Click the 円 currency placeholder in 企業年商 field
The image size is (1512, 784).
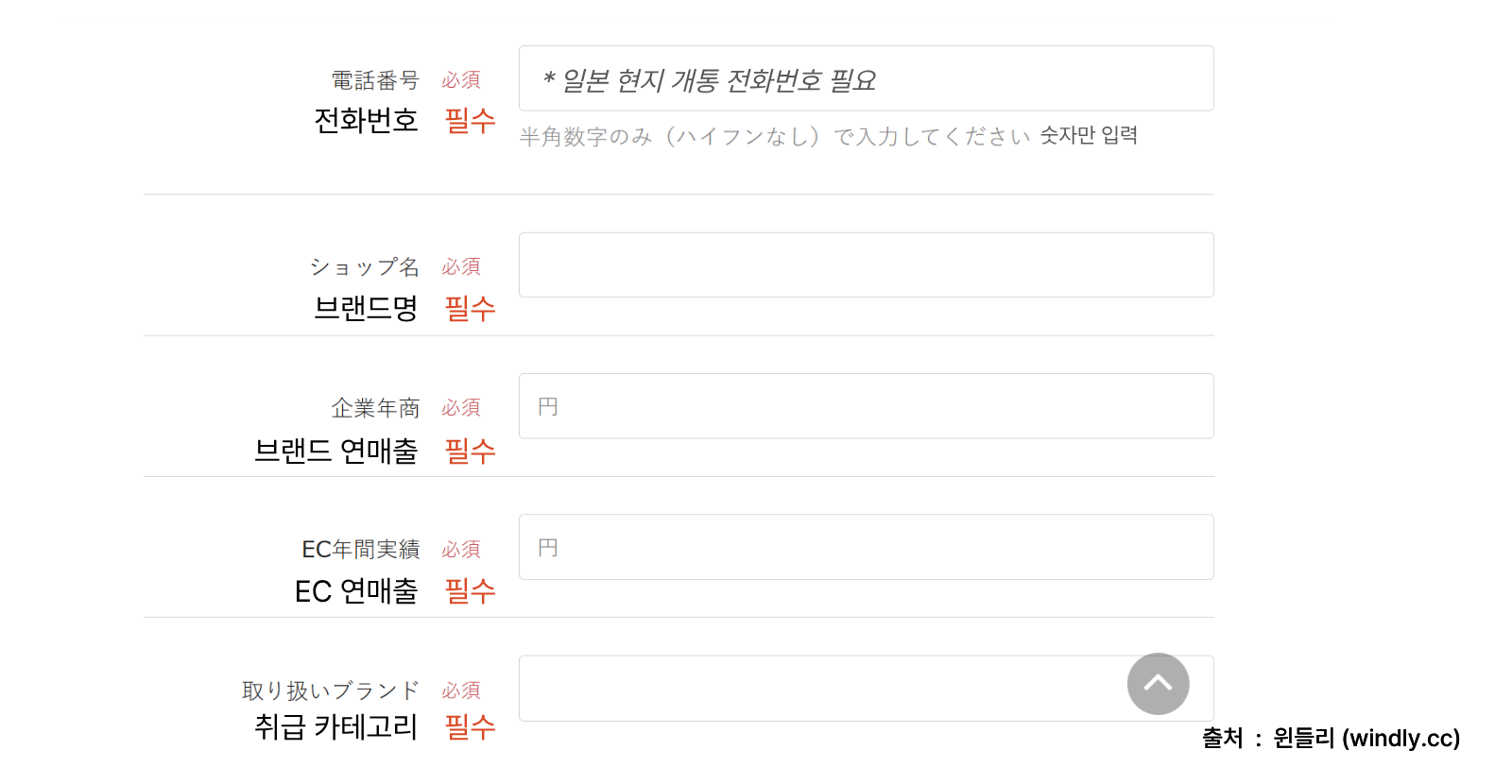[x=549, y=405]
